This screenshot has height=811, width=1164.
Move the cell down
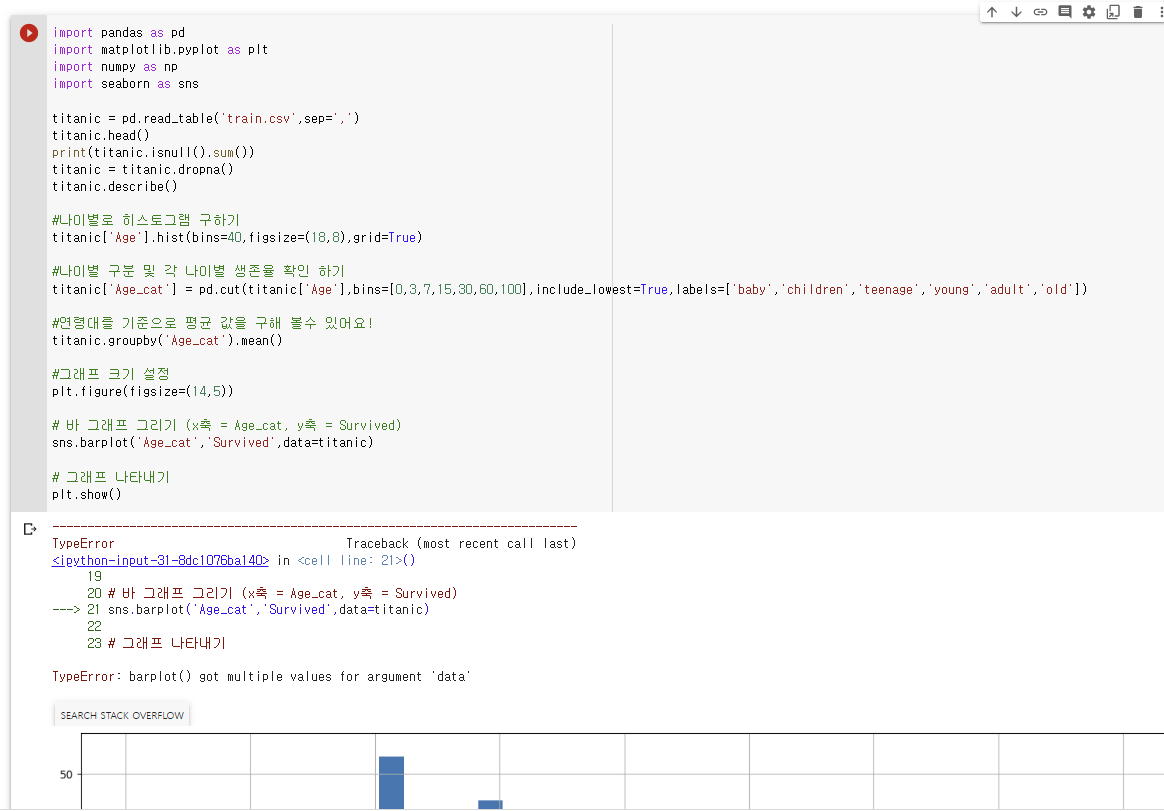[x=1016, y=12]
